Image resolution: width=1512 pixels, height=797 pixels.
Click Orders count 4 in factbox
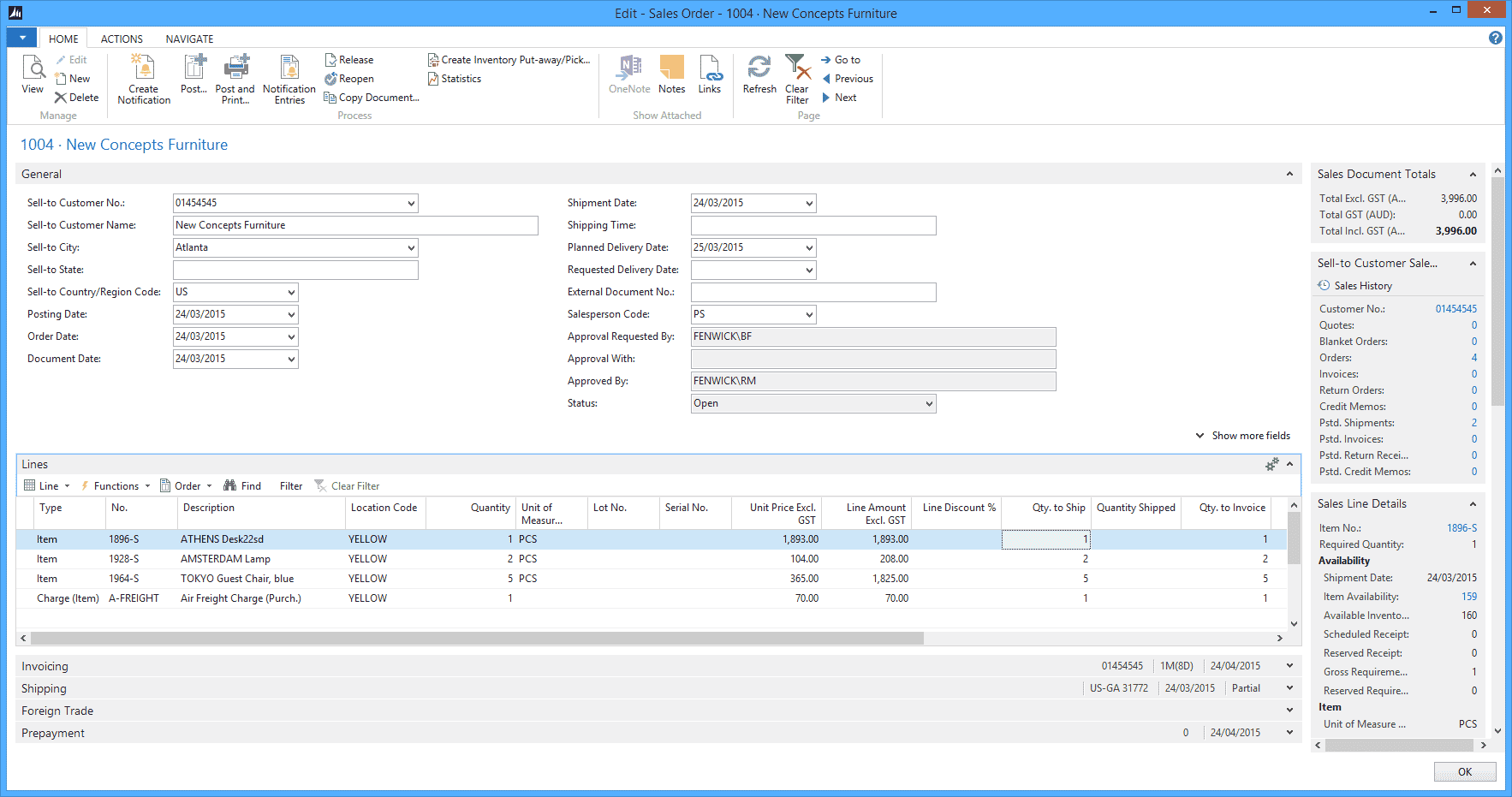(1474, 358)
